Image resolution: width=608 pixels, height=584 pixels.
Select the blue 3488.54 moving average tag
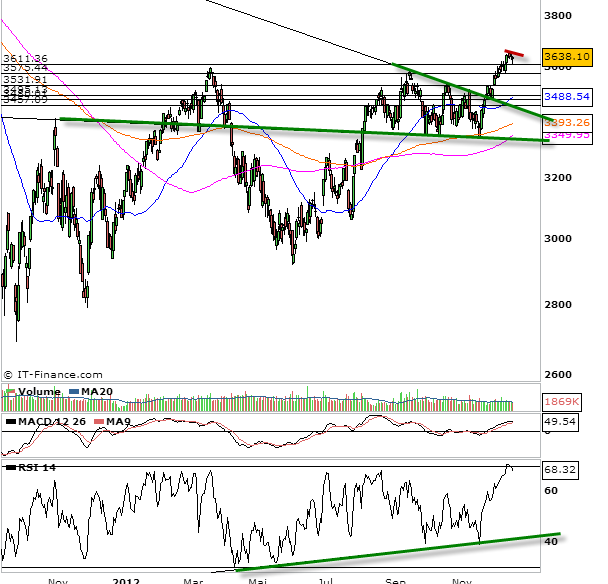point(567,98)
